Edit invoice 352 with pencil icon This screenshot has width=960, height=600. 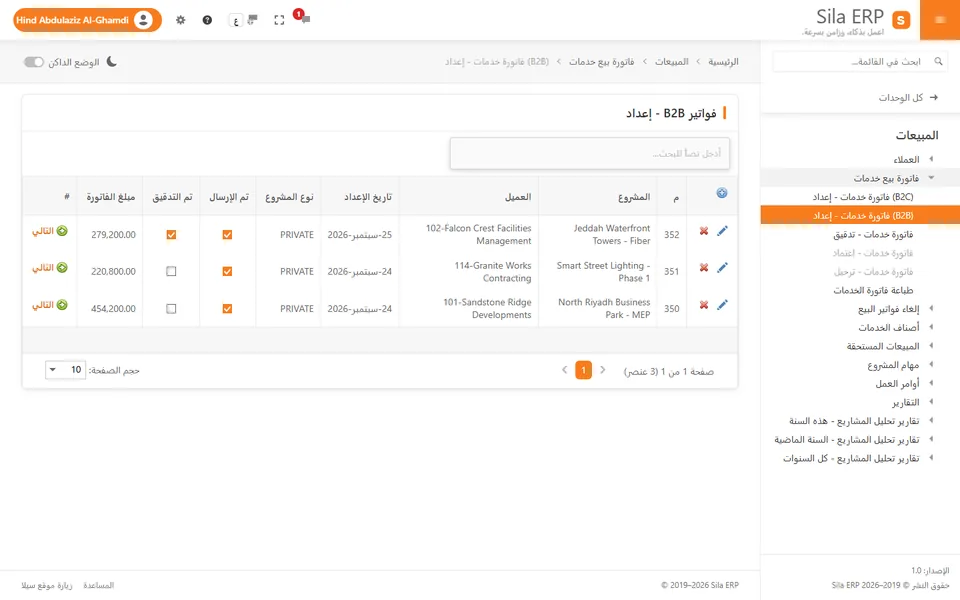point(722,231)
